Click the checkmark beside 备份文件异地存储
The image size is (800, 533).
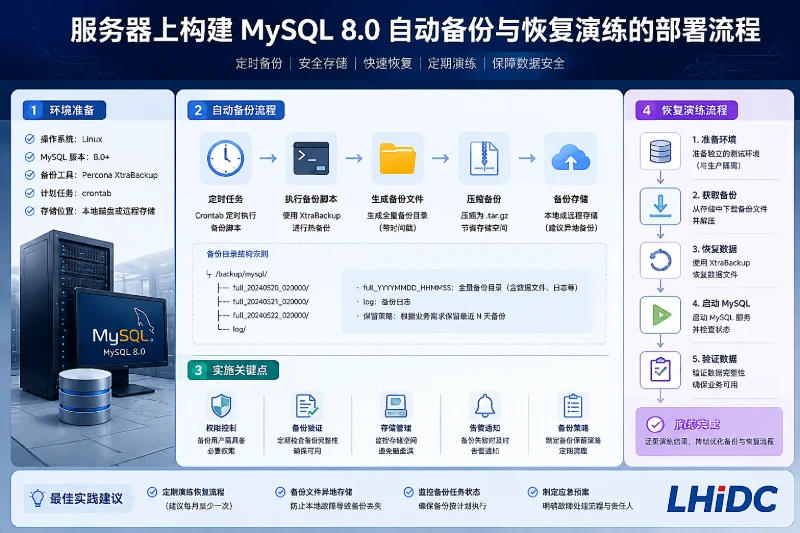pyautogui.click(x=280, y=492)
